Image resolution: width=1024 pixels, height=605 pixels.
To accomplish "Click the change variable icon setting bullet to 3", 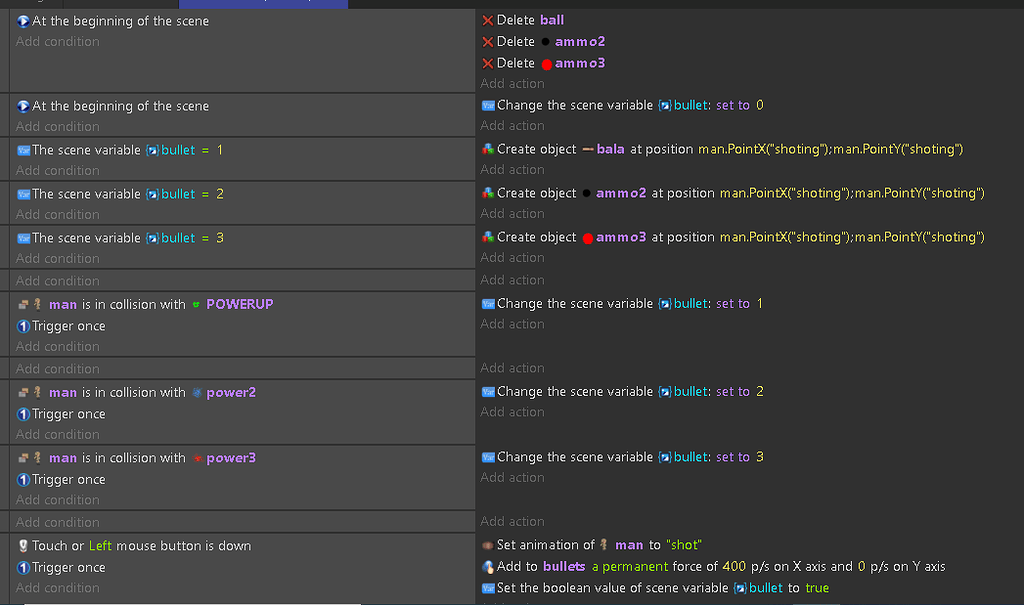I will click(487, 456).
